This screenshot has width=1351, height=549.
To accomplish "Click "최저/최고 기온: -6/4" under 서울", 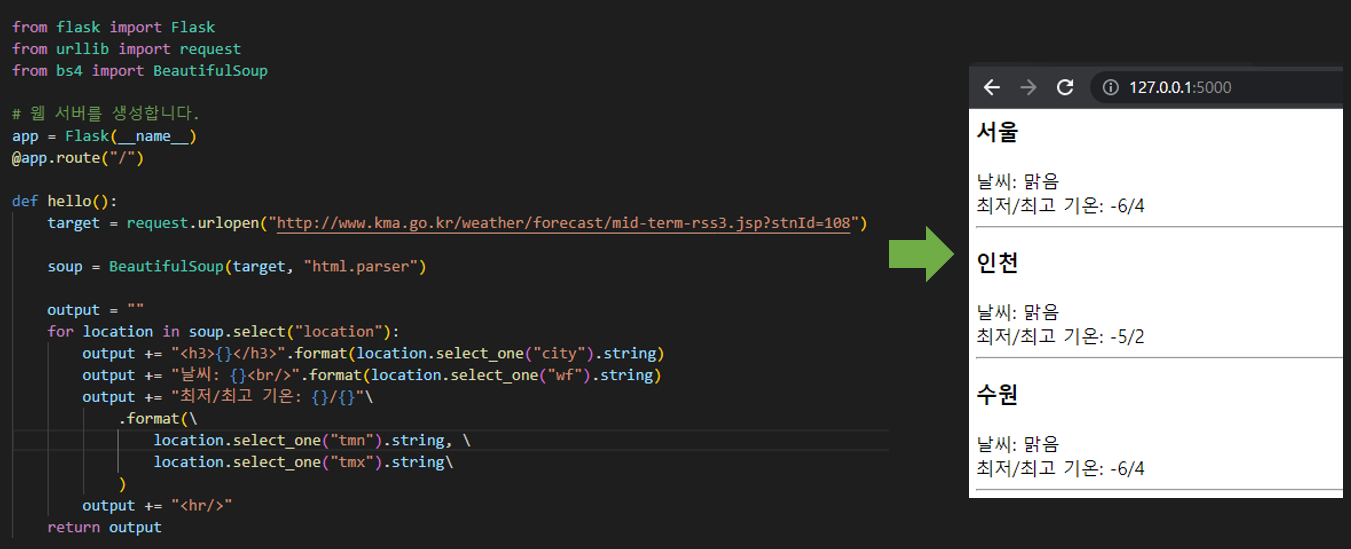I will point(1060,205).
